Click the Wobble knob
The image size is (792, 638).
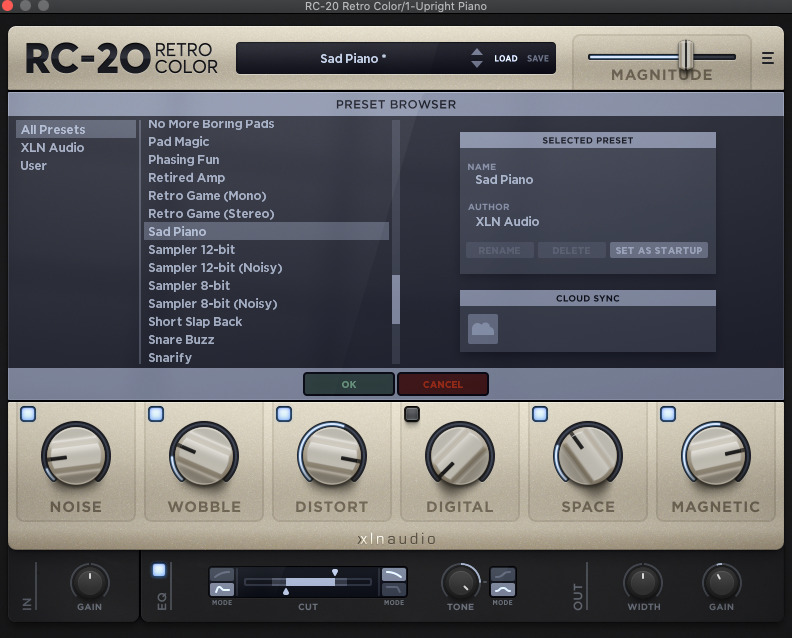coord(204,455)
